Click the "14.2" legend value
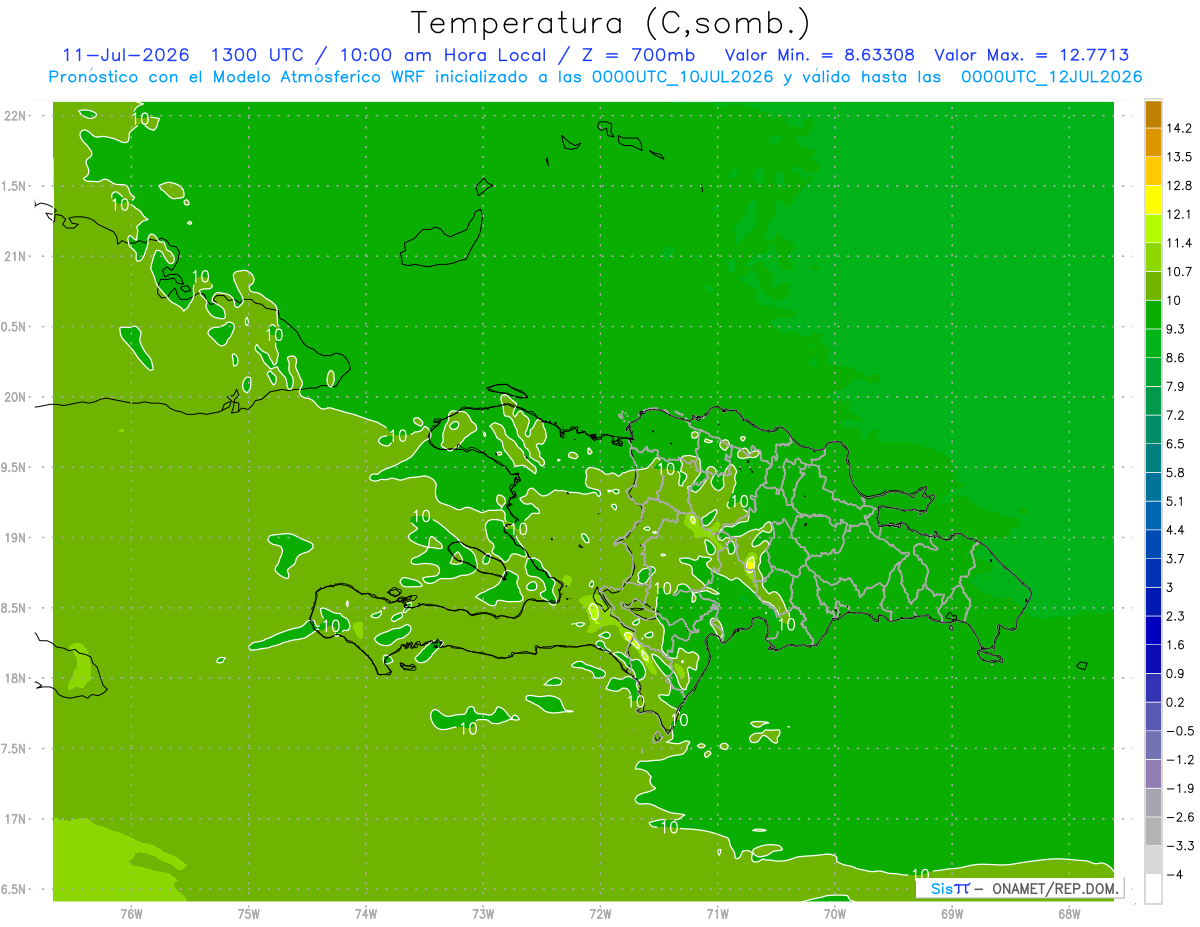The width and height of the screenshot is (1200, 927). click(1178, 128)
